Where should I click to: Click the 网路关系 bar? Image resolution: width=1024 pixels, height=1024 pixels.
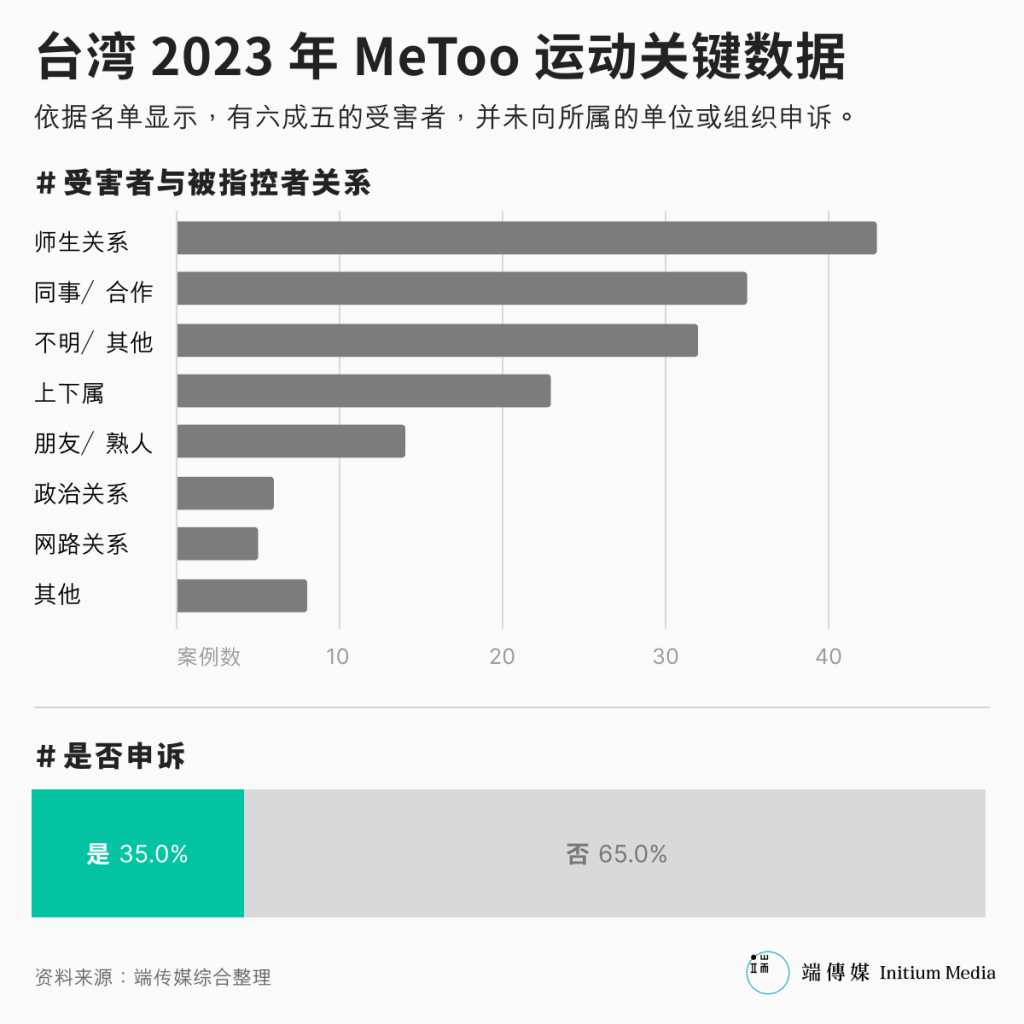point(217,544)
